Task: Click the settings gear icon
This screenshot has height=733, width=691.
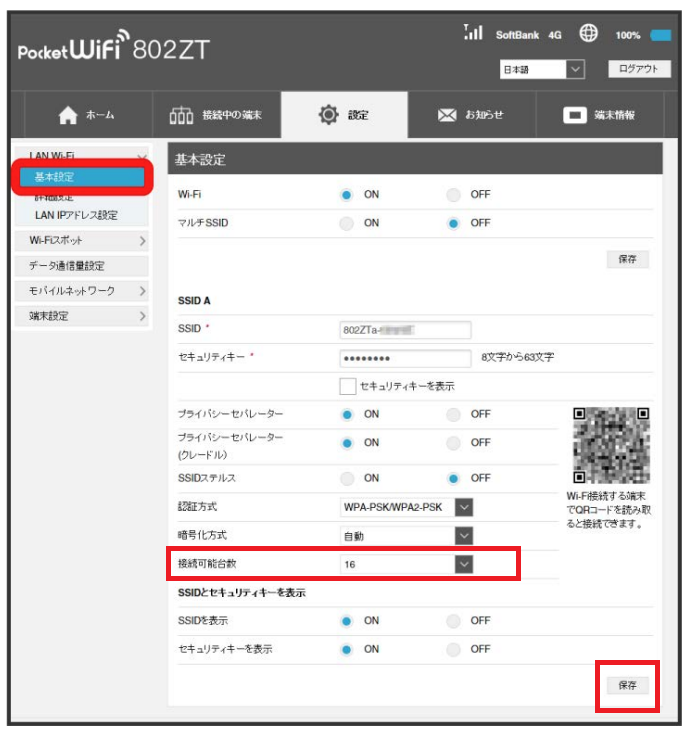Action: click(x=328, y=115)
